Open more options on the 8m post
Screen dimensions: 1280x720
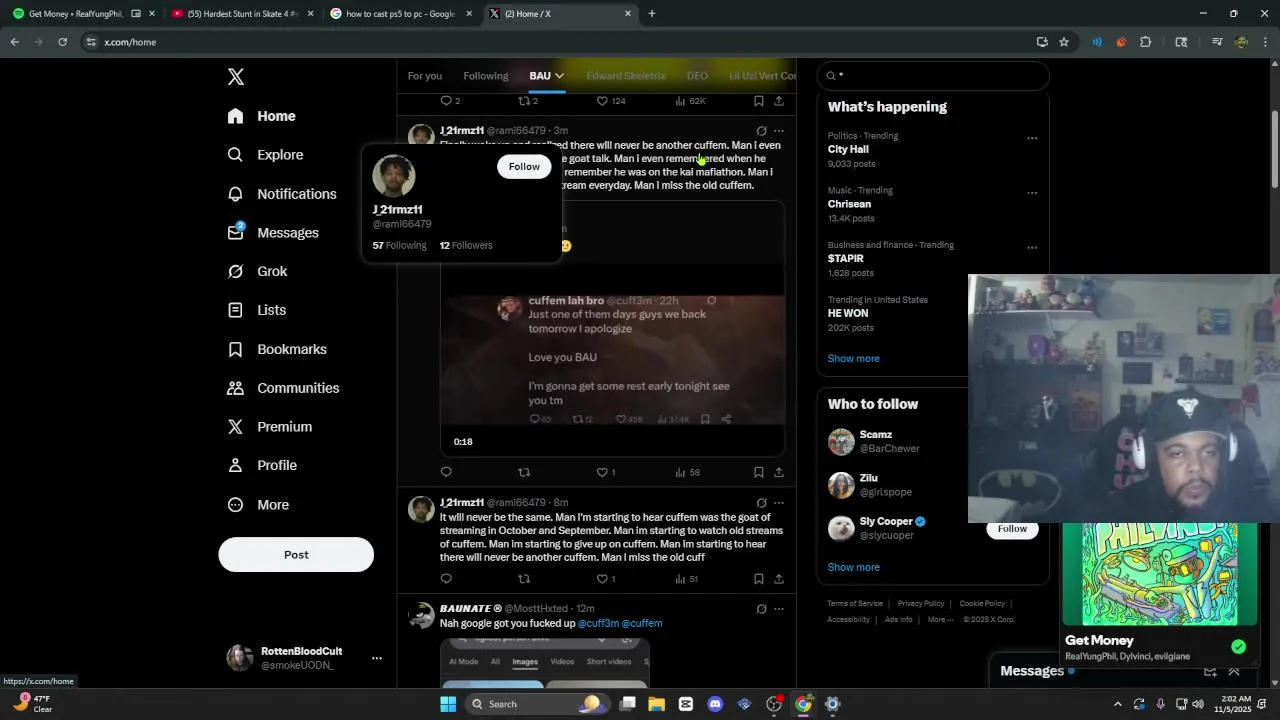[x=779, y=503]
